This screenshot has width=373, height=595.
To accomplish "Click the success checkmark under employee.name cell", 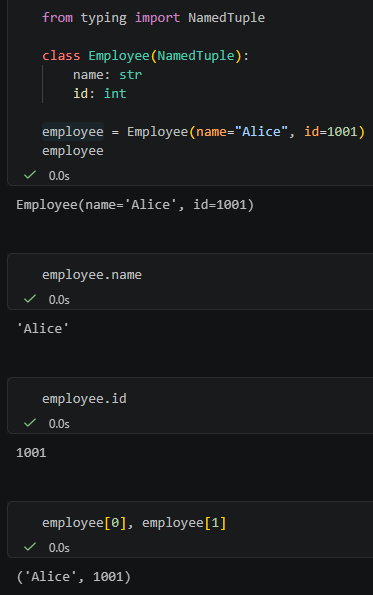I will pyautogui.click(x=30, y=299).
